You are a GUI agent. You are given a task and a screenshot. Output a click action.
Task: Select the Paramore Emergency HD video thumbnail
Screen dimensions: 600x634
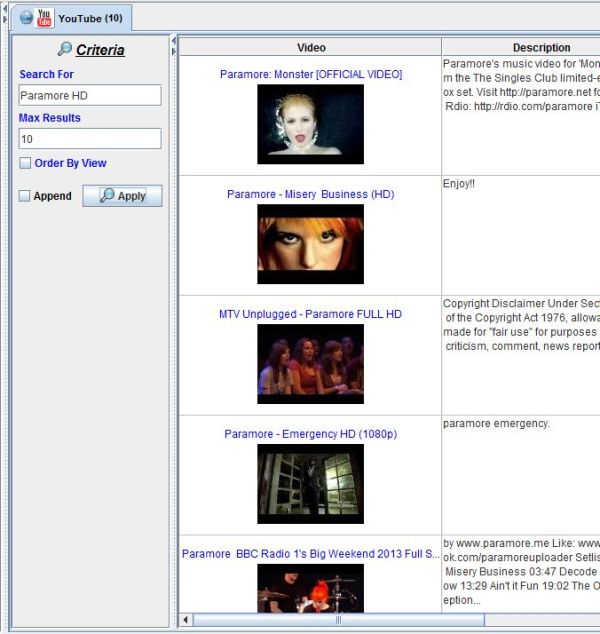point(310,483)
